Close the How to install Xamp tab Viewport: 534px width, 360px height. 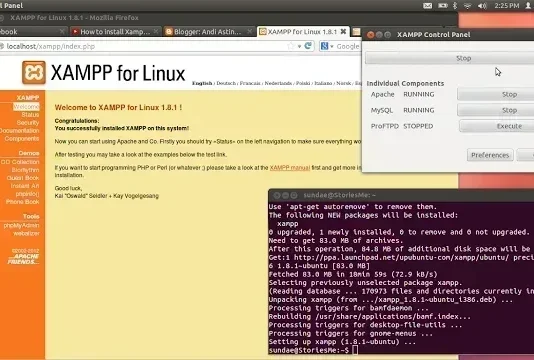point(156,31)
